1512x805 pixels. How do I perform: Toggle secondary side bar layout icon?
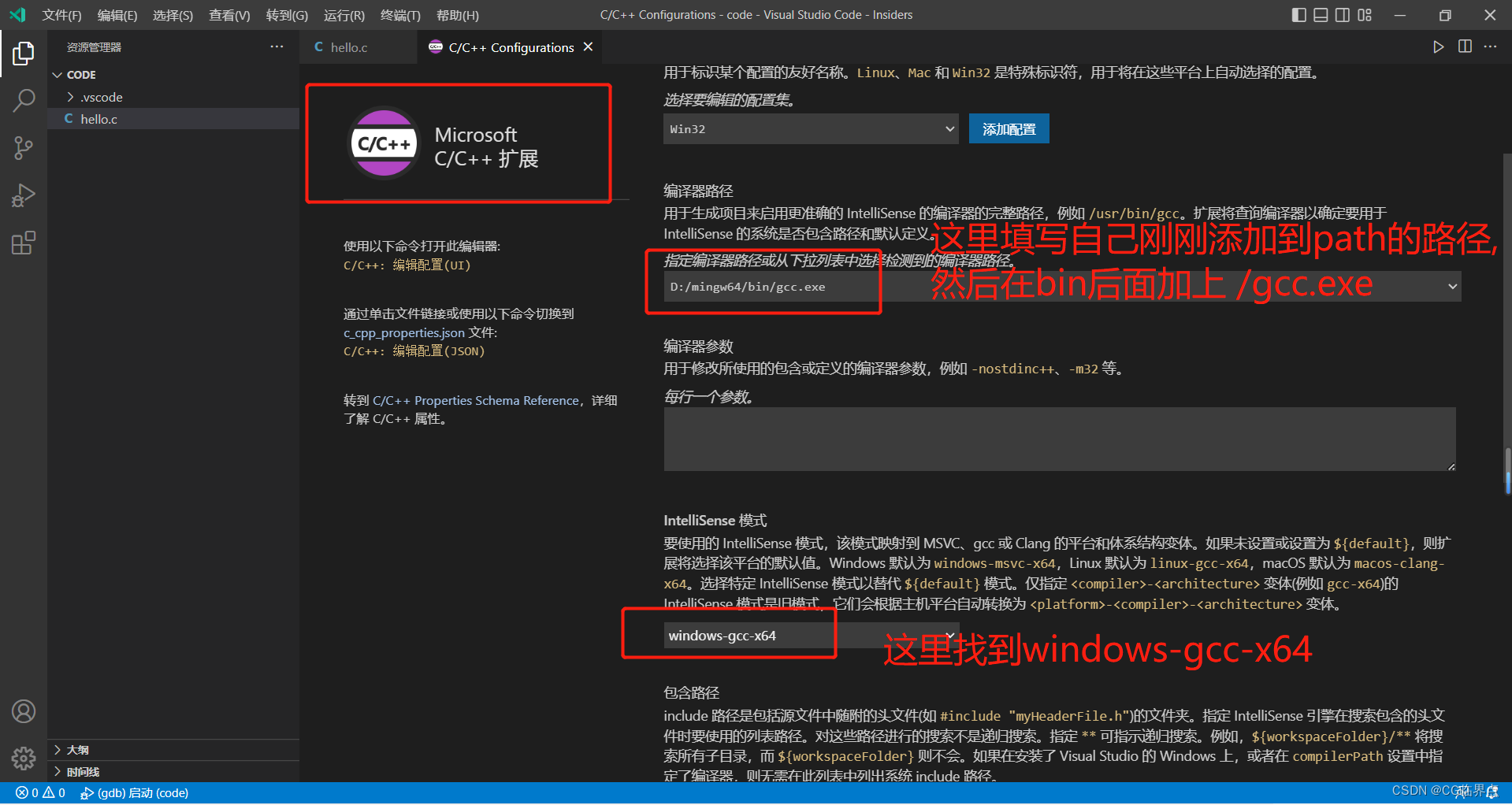pyautogui.click(x=1343, y=15)
